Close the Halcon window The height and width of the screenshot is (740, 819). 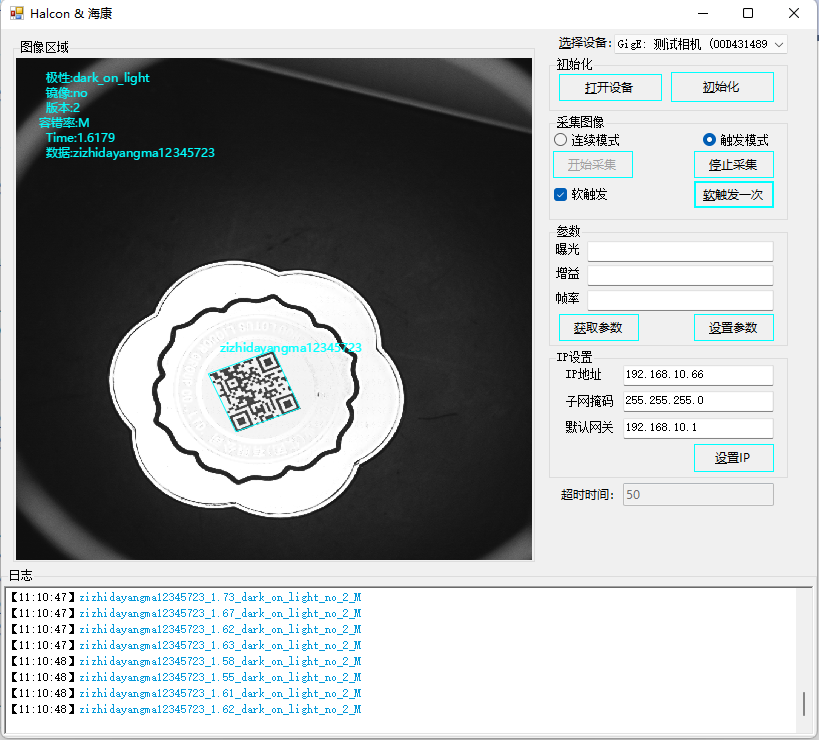click(794, 14)
